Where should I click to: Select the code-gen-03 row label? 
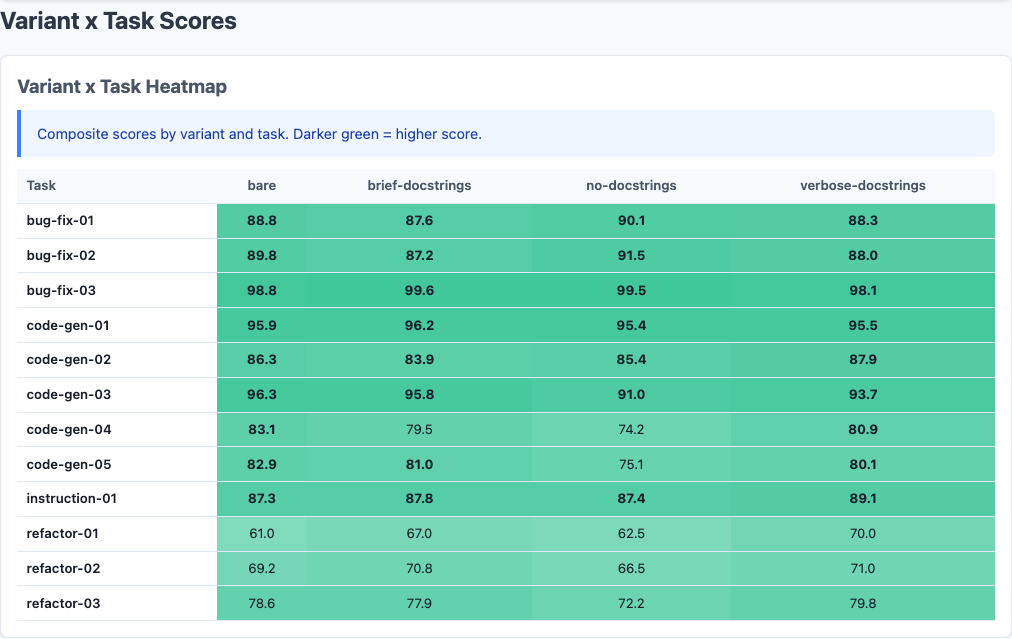(68, 394)
